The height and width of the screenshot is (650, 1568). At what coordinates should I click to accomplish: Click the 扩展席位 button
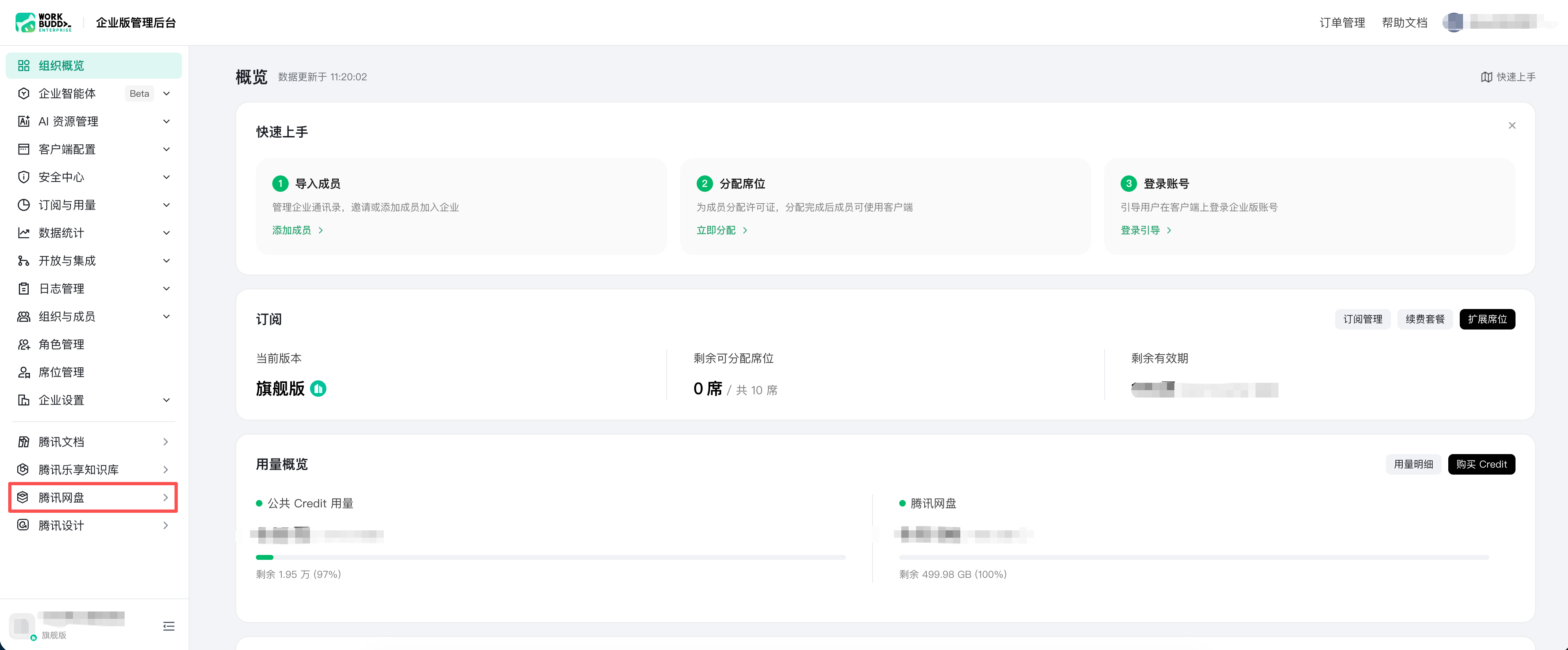click(1486, 319)
